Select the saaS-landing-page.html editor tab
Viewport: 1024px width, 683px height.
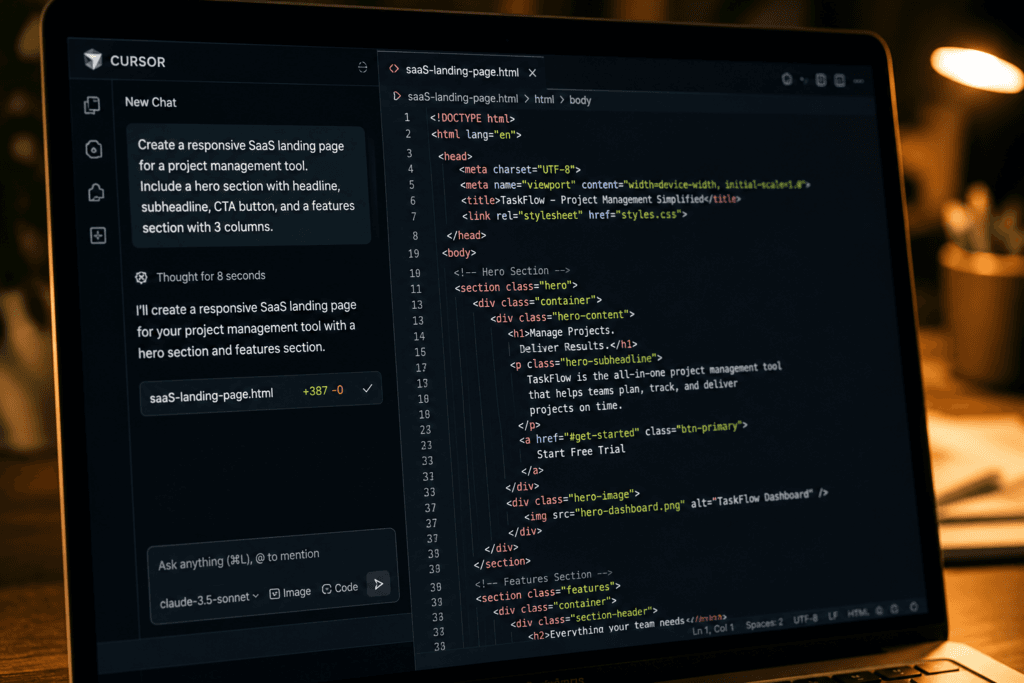462,71
